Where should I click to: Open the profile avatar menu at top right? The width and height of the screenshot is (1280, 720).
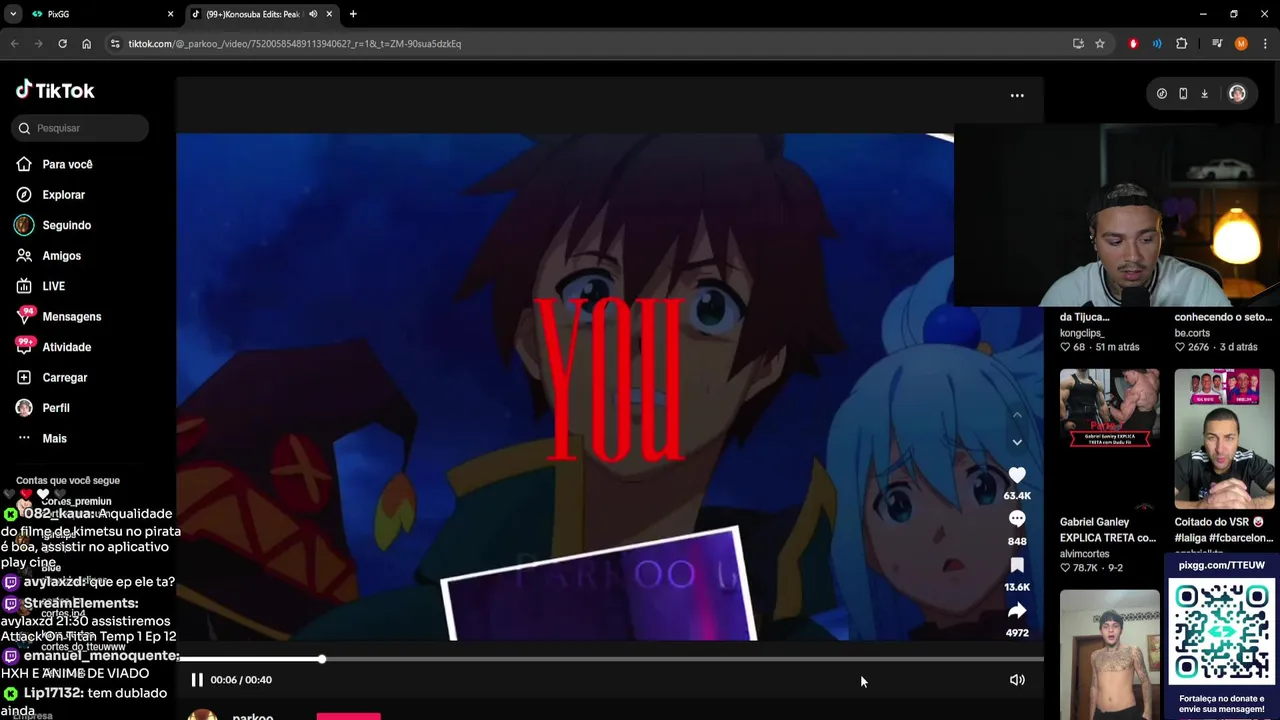pyautogui.click(x=1237, y=94)
